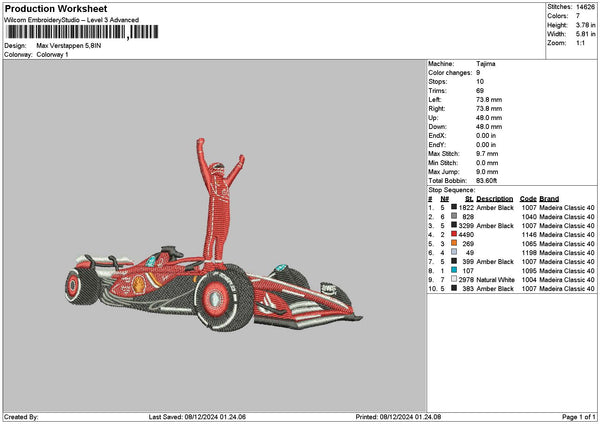Click thread code '1065' in row 5
This screenshot has height=424, width=600.
coord(529,243)
